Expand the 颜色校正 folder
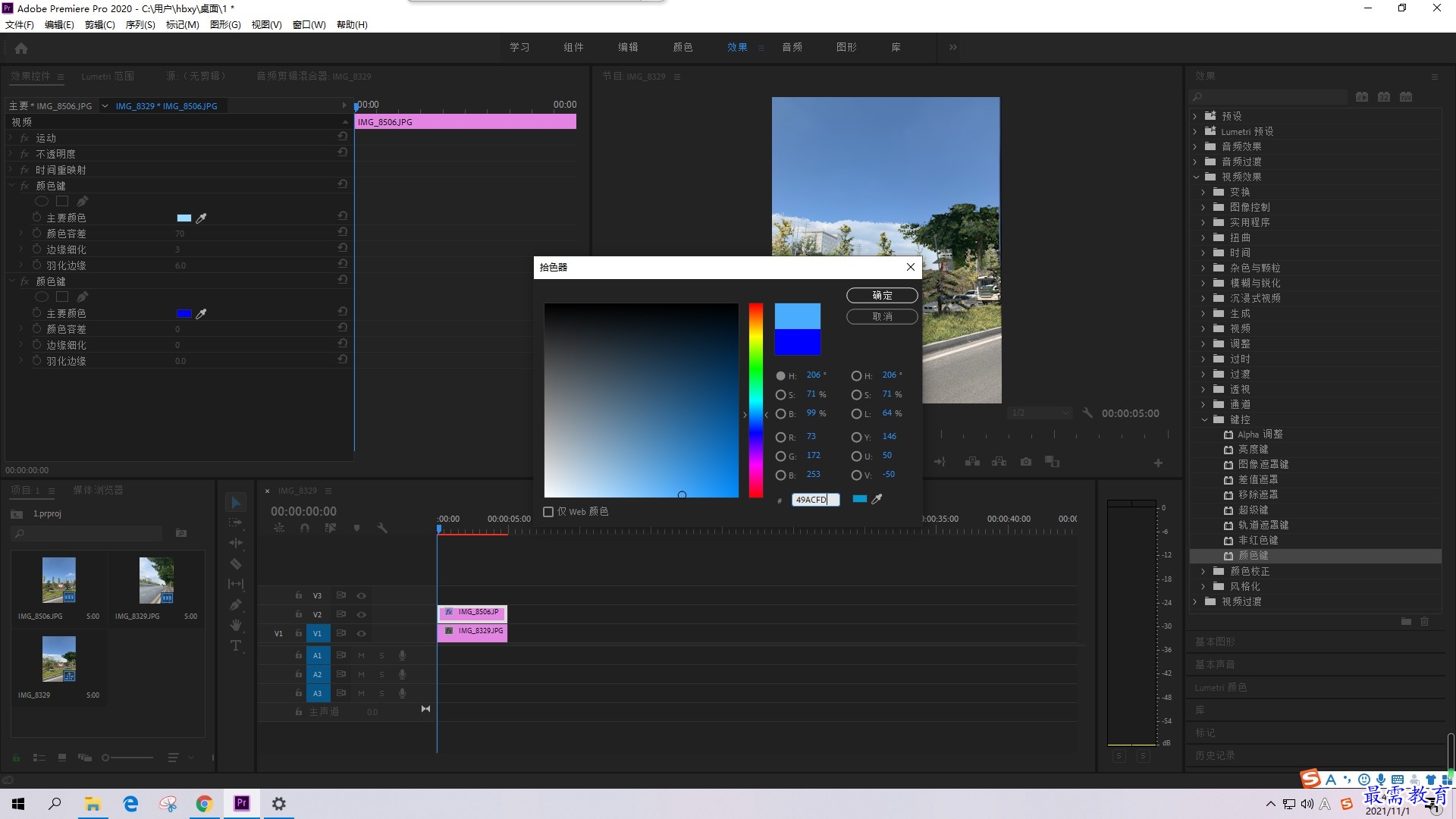Screen dimensions: 1456x819 pyautogui.click(x=1204, y=571)
